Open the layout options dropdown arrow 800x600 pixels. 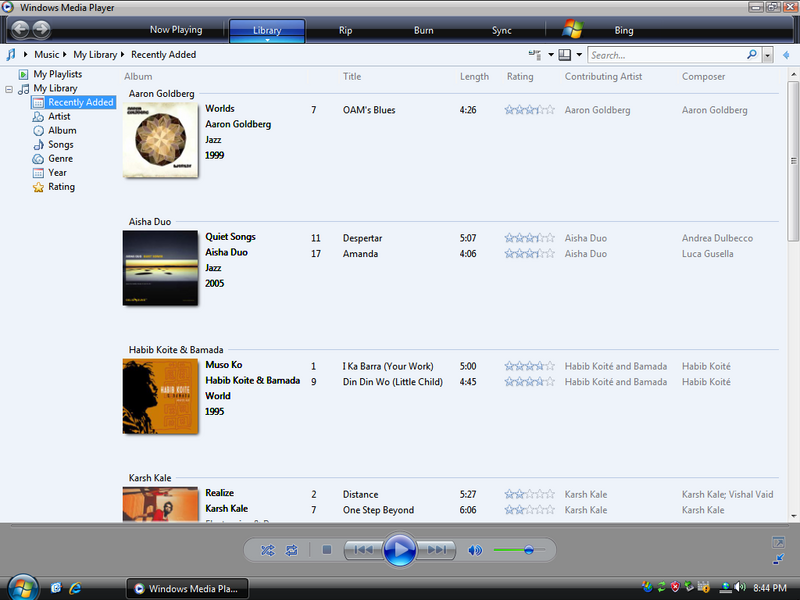coord(579,55)
